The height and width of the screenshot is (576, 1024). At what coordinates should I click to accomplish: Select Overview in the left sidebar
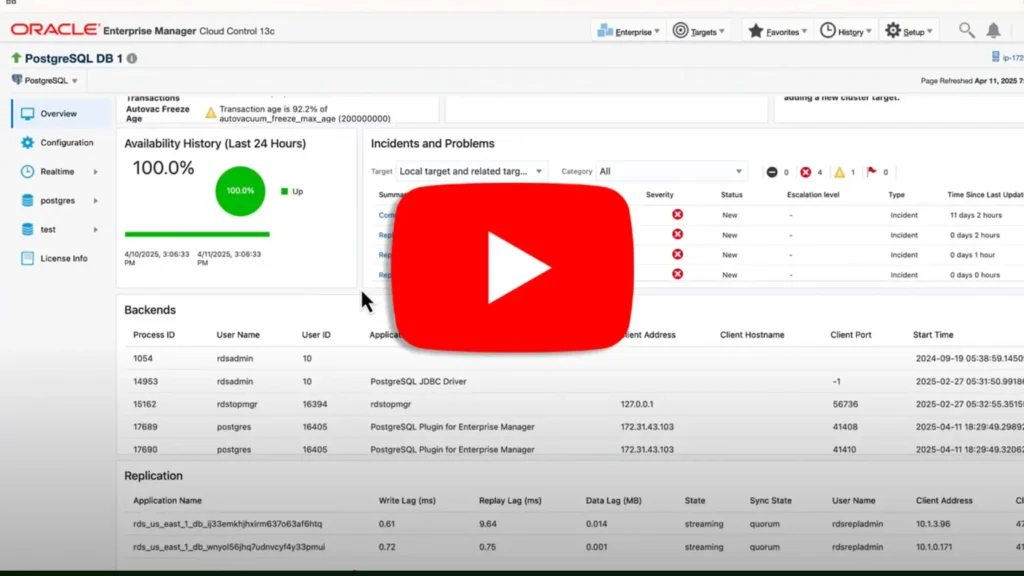[x=58, y=114]
